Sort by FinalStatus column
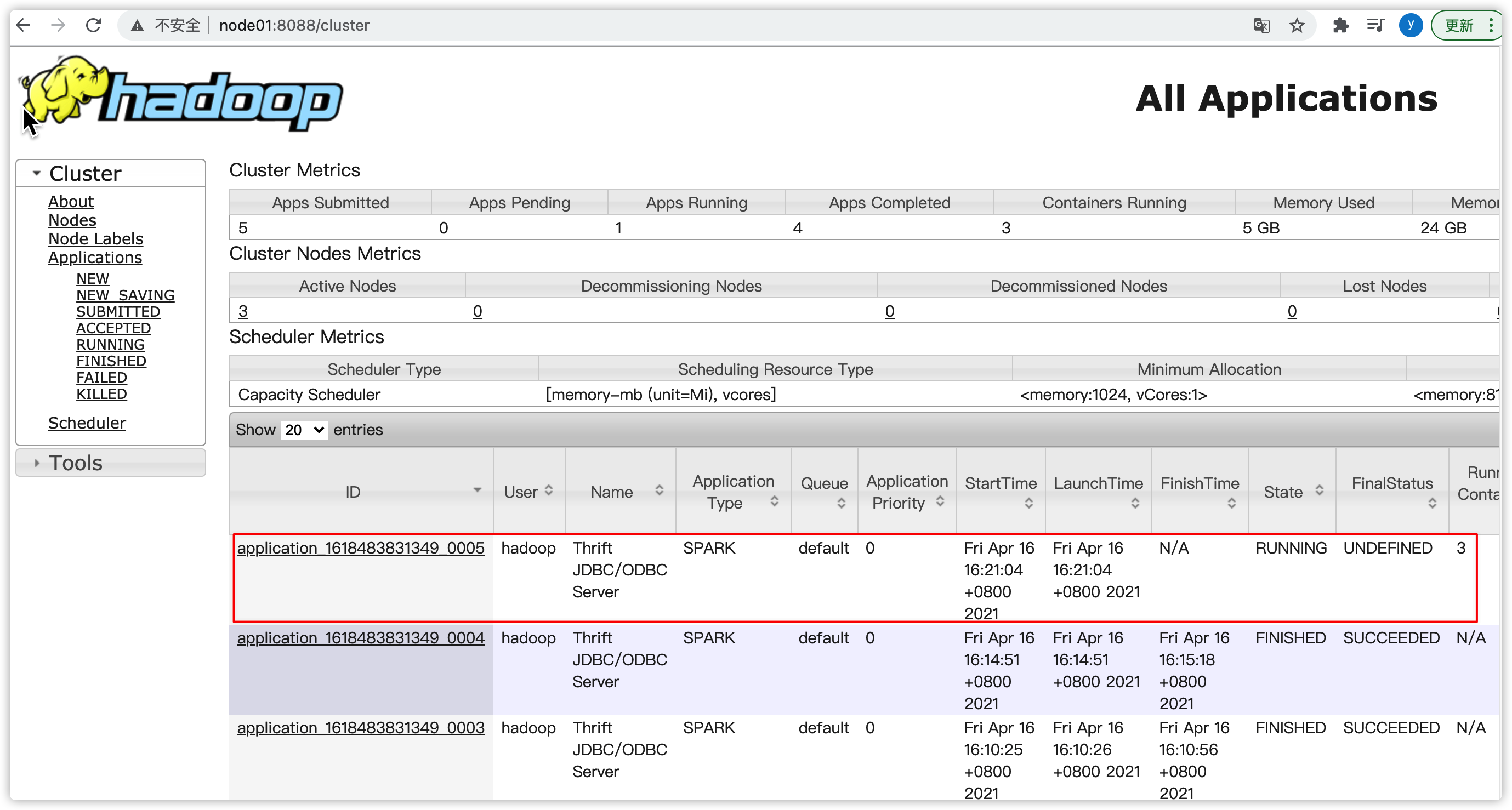Viewport: 1512px width, 810px height. coord(1392,491)
